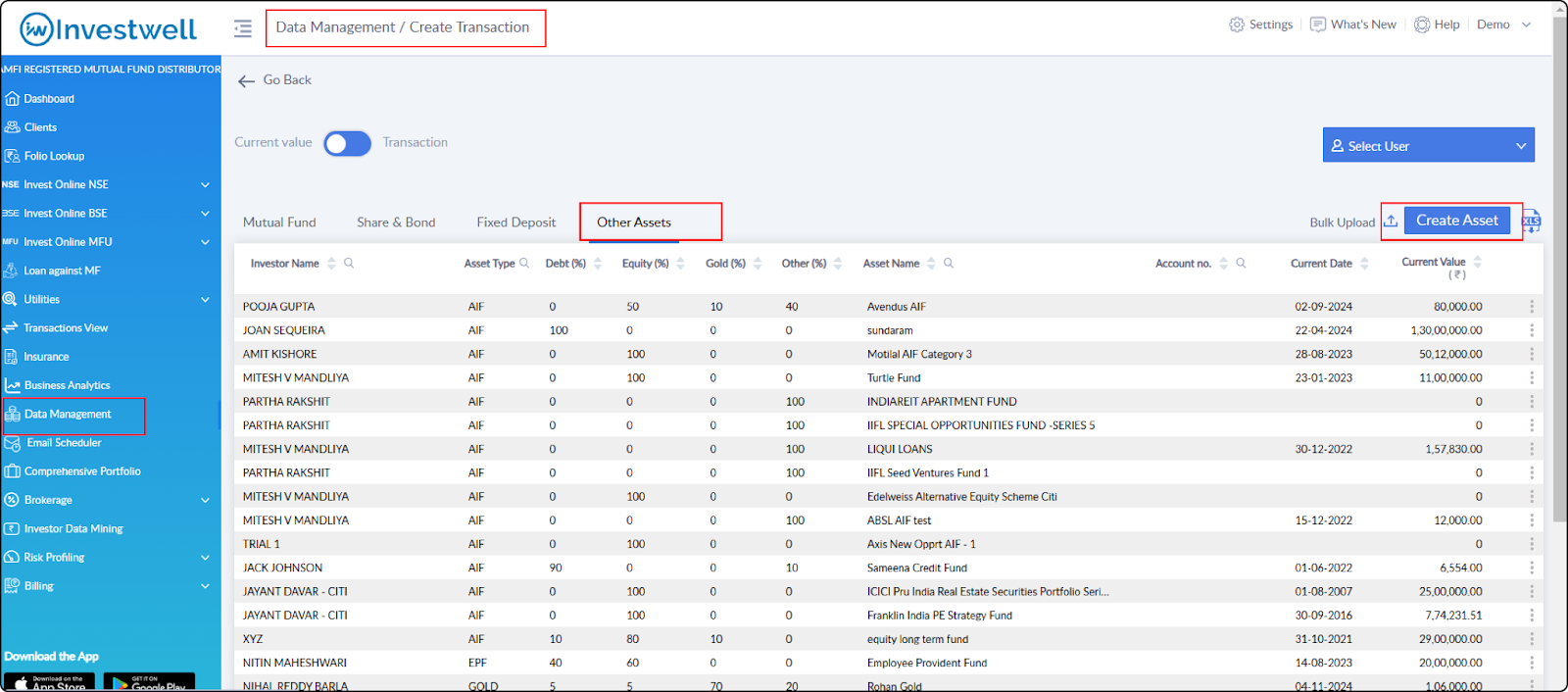Expand Invest Online BSE menu
Image resolution: width=1568 pixels, height=692 pixels.
tap(205, 213)
